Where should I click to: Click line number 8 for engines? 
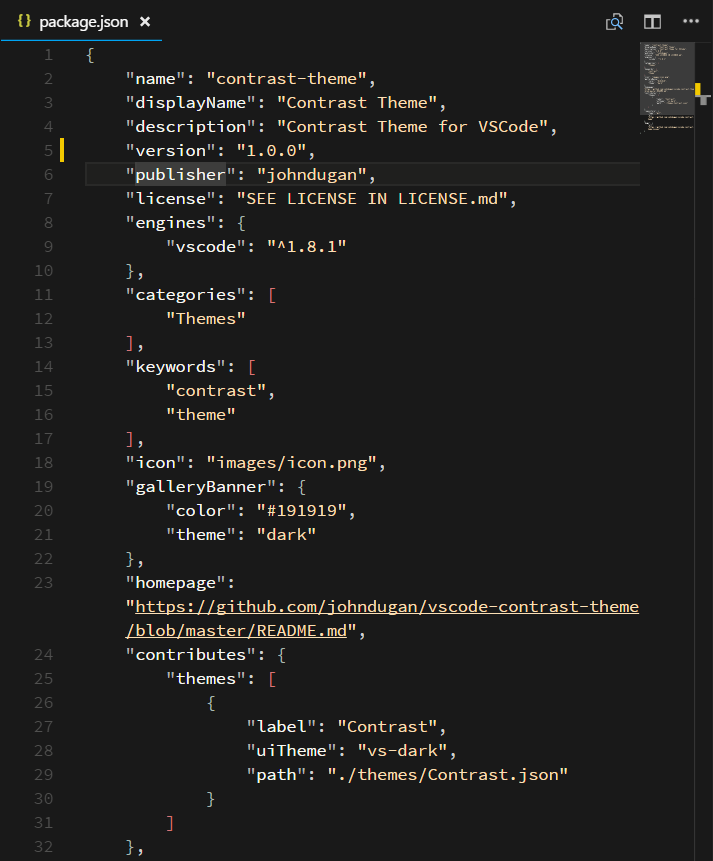tap(48, 223)
